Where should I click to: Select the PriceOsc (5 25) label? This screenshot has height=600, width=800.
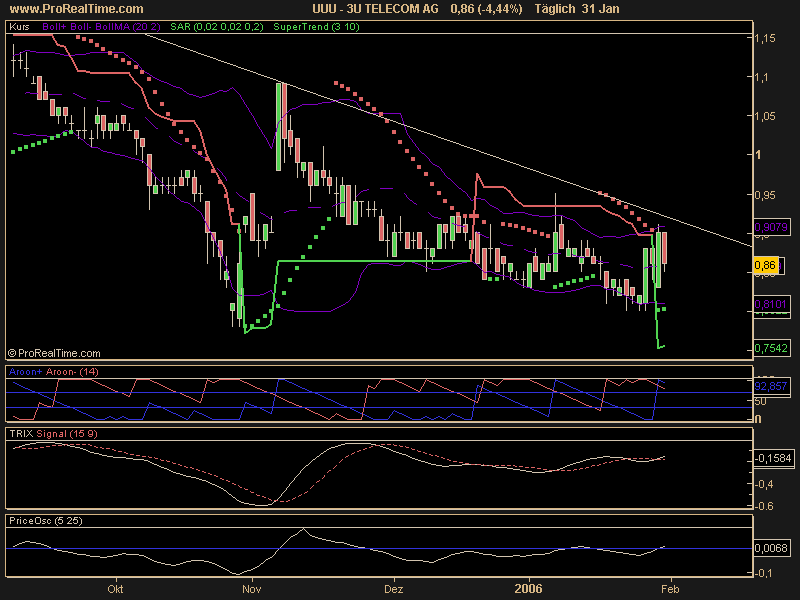pyautogui.click(x=46, y=521)
